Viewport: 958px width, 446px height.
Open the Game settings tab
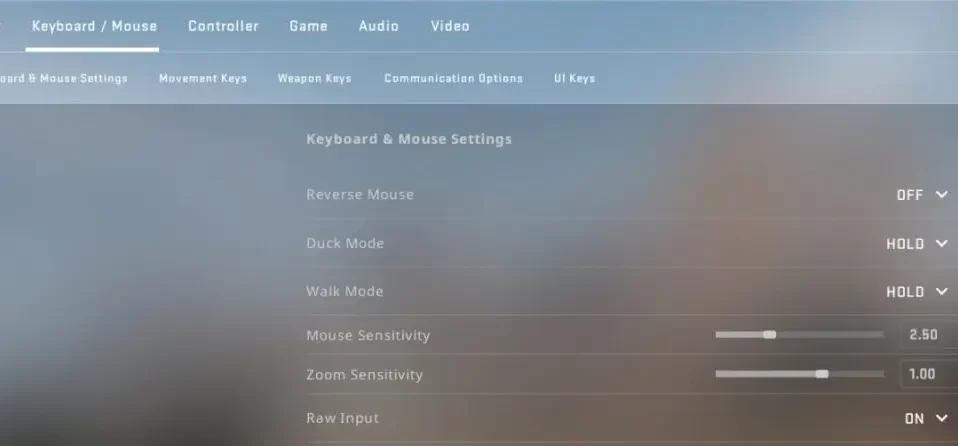point(308,26)
